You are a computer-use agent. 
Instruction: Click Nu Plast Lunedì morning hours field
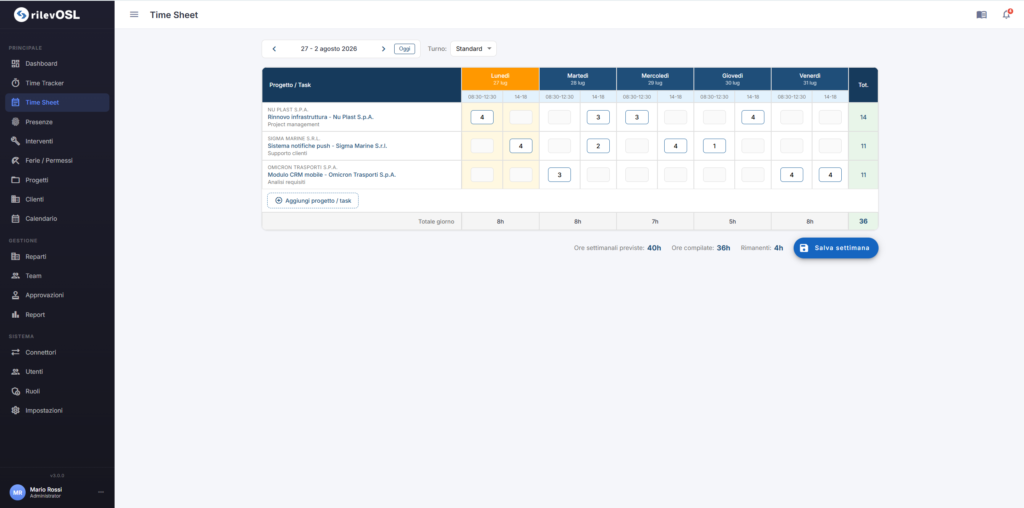tap(482, 118)
